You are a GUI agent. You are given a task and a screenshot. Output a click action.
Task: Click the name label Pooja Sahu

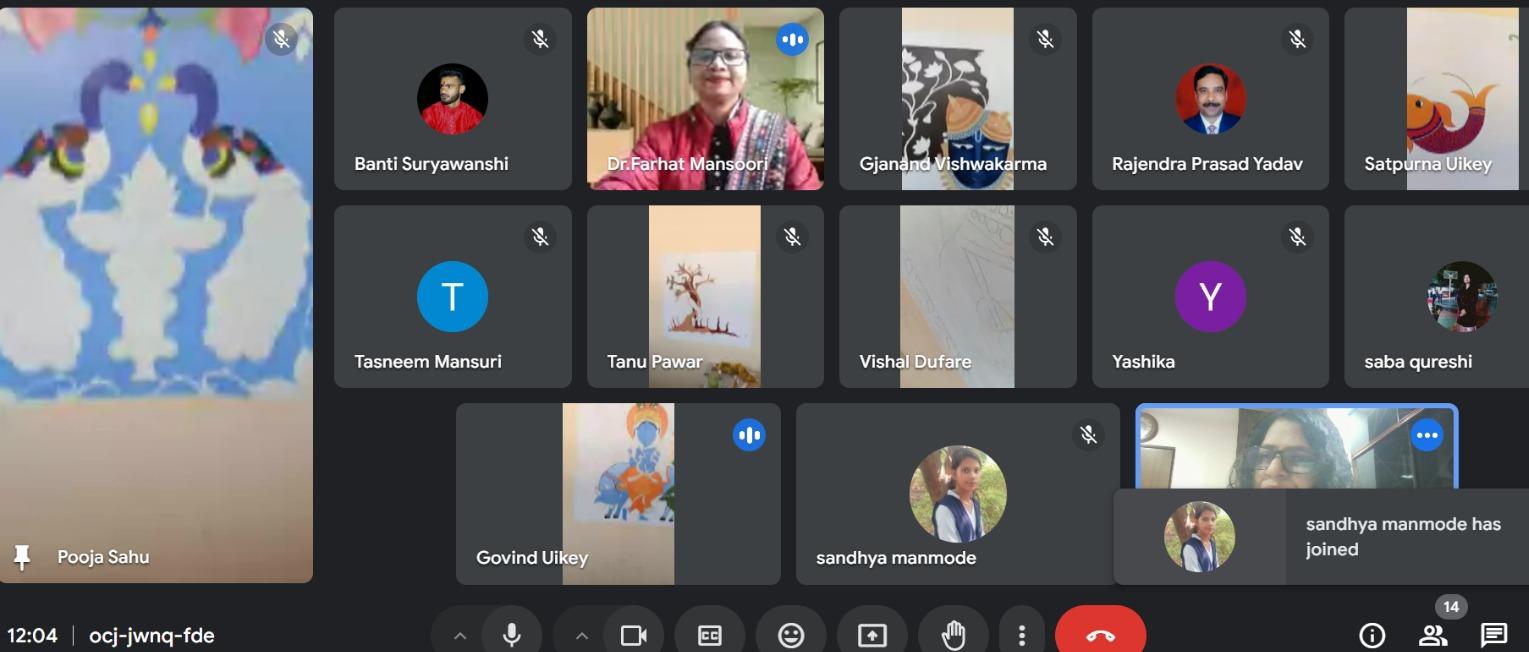point(103,557)
